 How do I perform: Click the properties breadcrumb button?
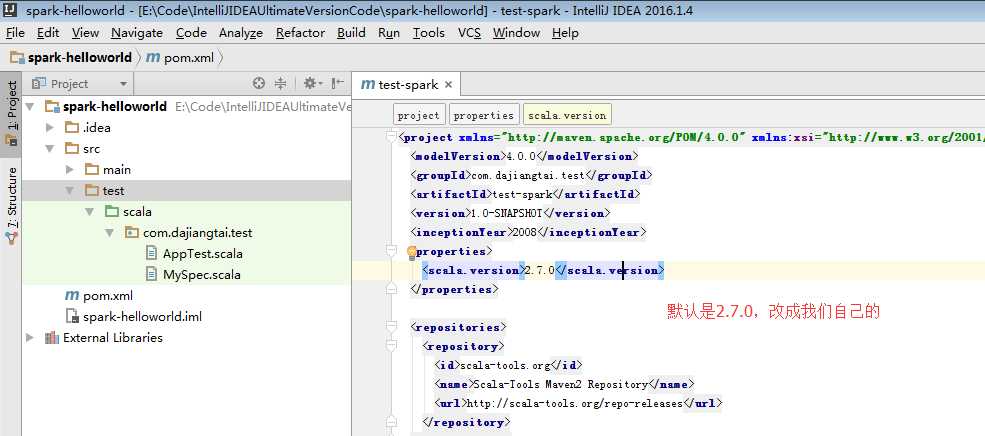click(484, 115)
